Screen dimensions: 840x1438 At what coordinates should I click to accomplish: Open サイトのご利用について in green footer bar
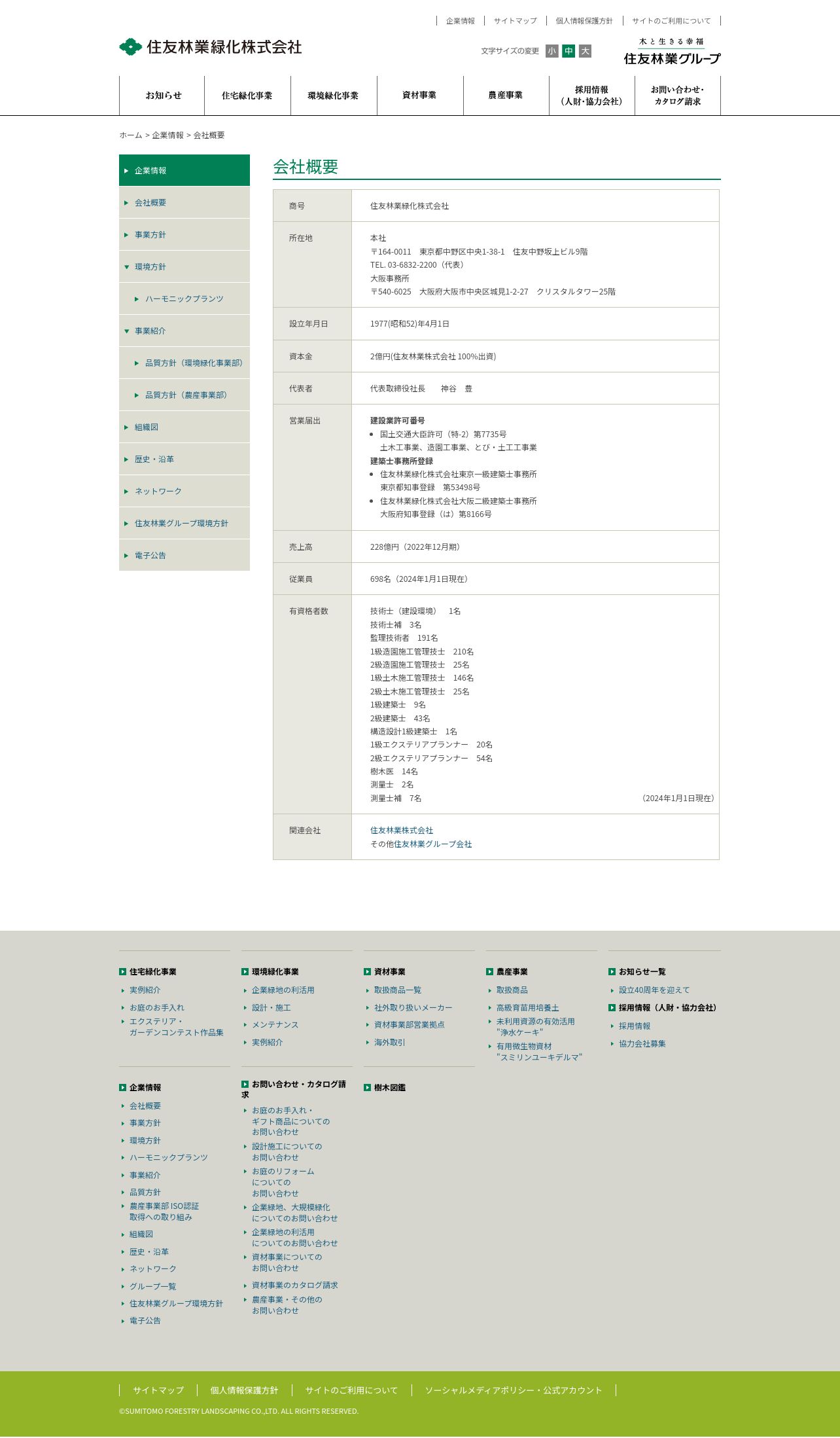(351, 1390)
